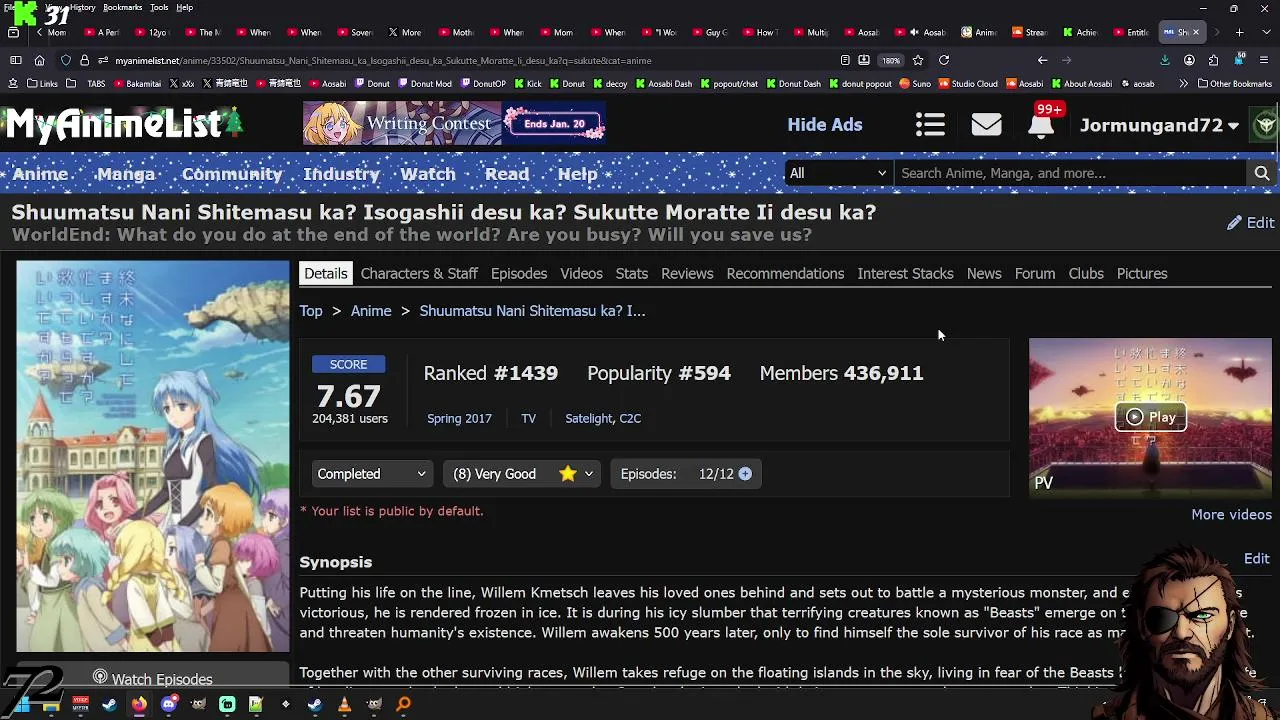
Task: Switch to the Characters & Staff tab
Action: pyautogui.click(x=419, y=273)
